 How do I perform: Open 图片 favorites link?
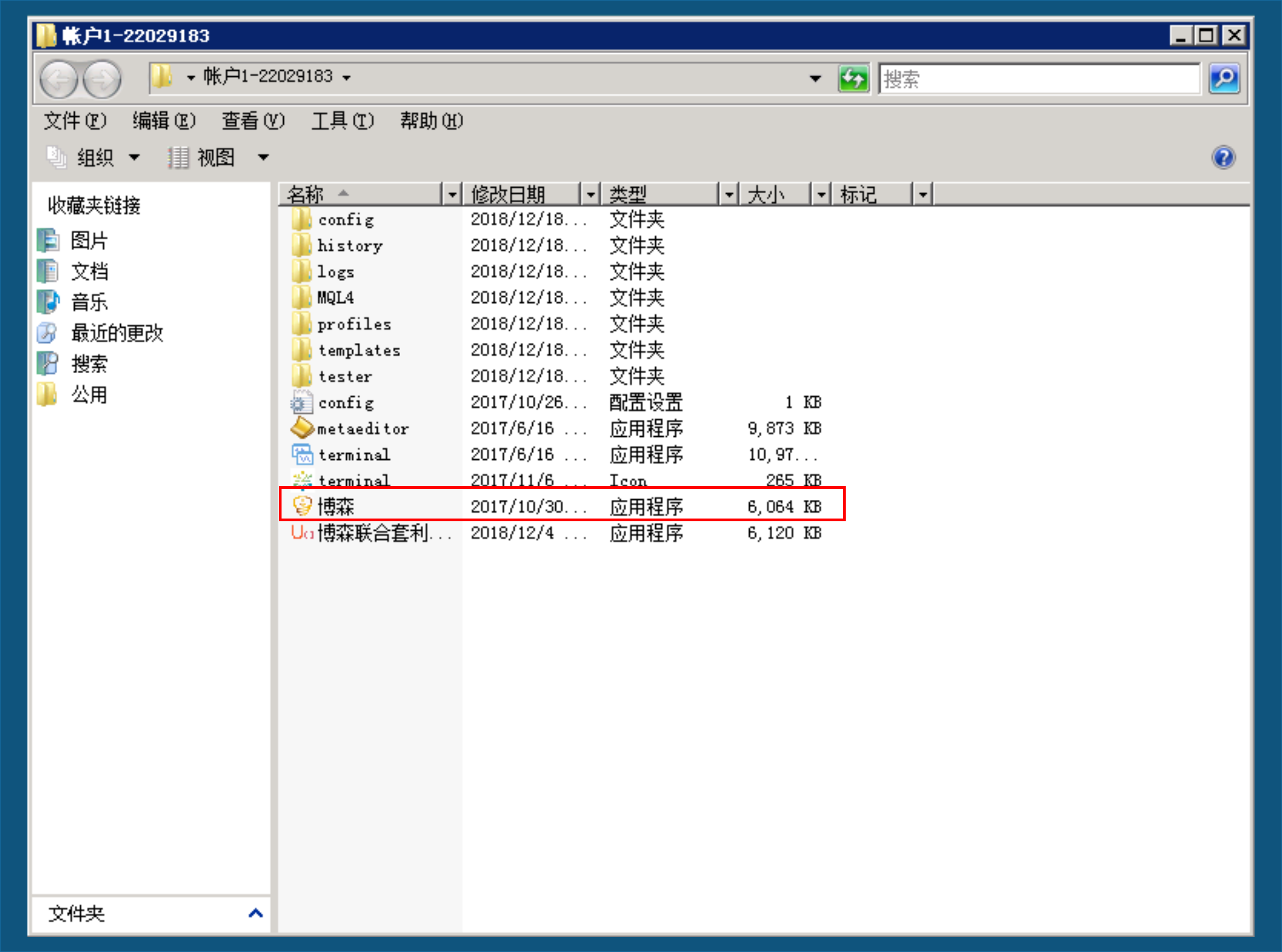[x=72, y=241]
